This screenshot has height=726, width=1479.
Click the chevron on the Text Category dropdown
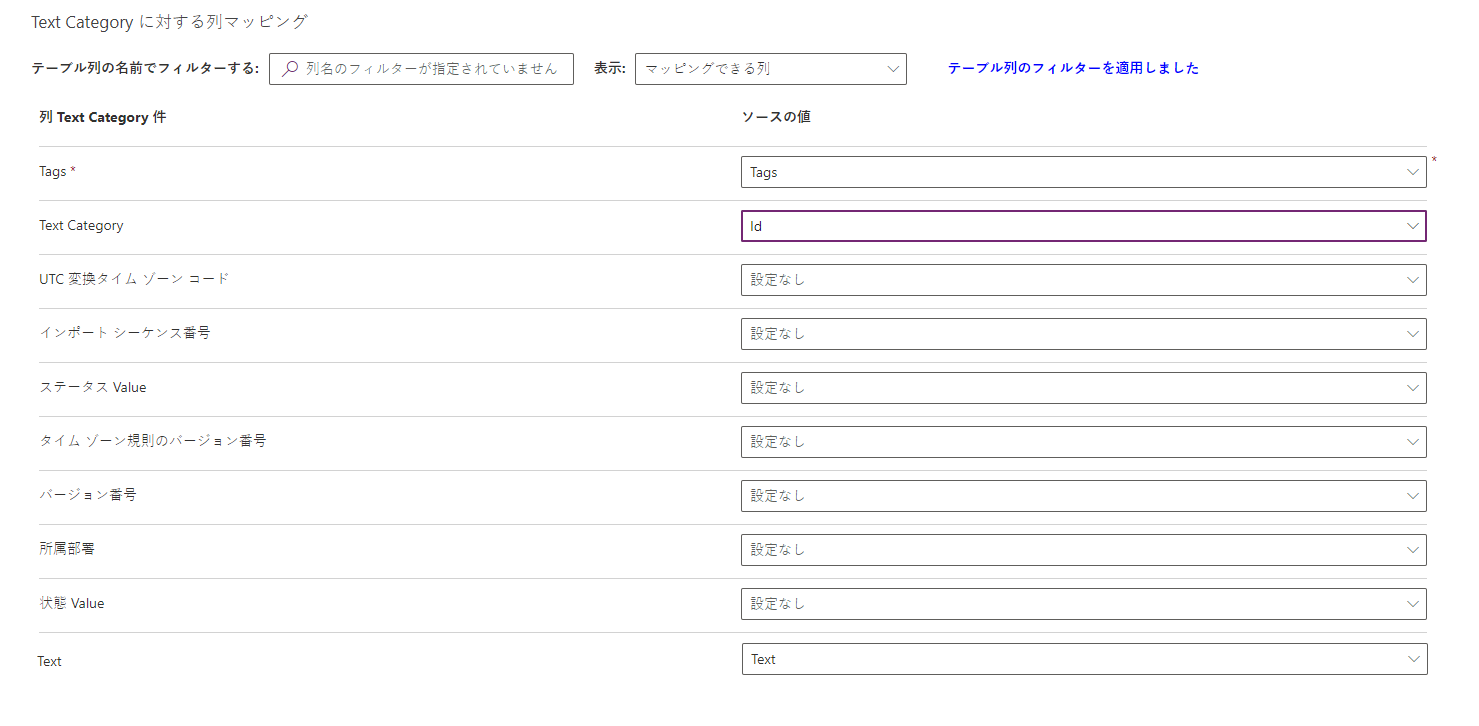(1413, 225)
